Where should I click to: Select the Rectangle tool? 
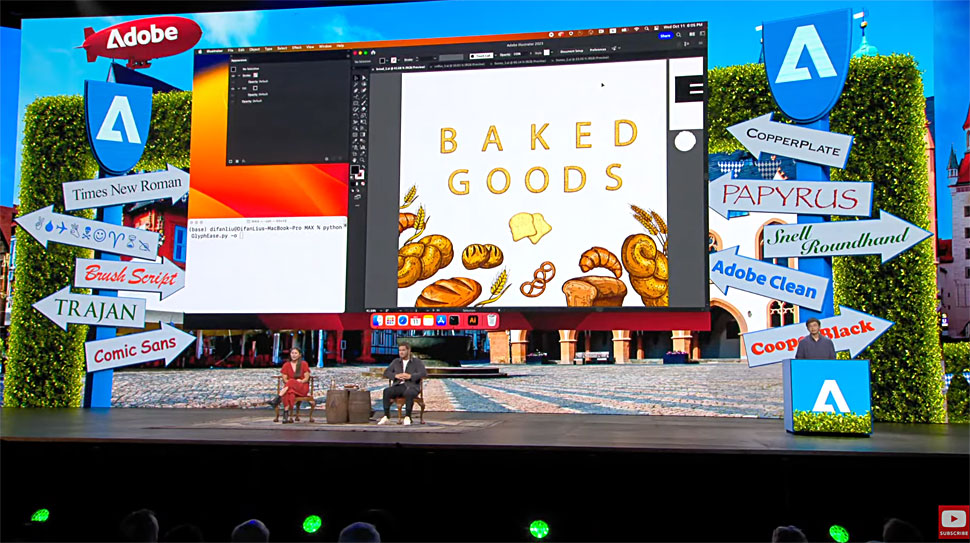tap(356, 103)
